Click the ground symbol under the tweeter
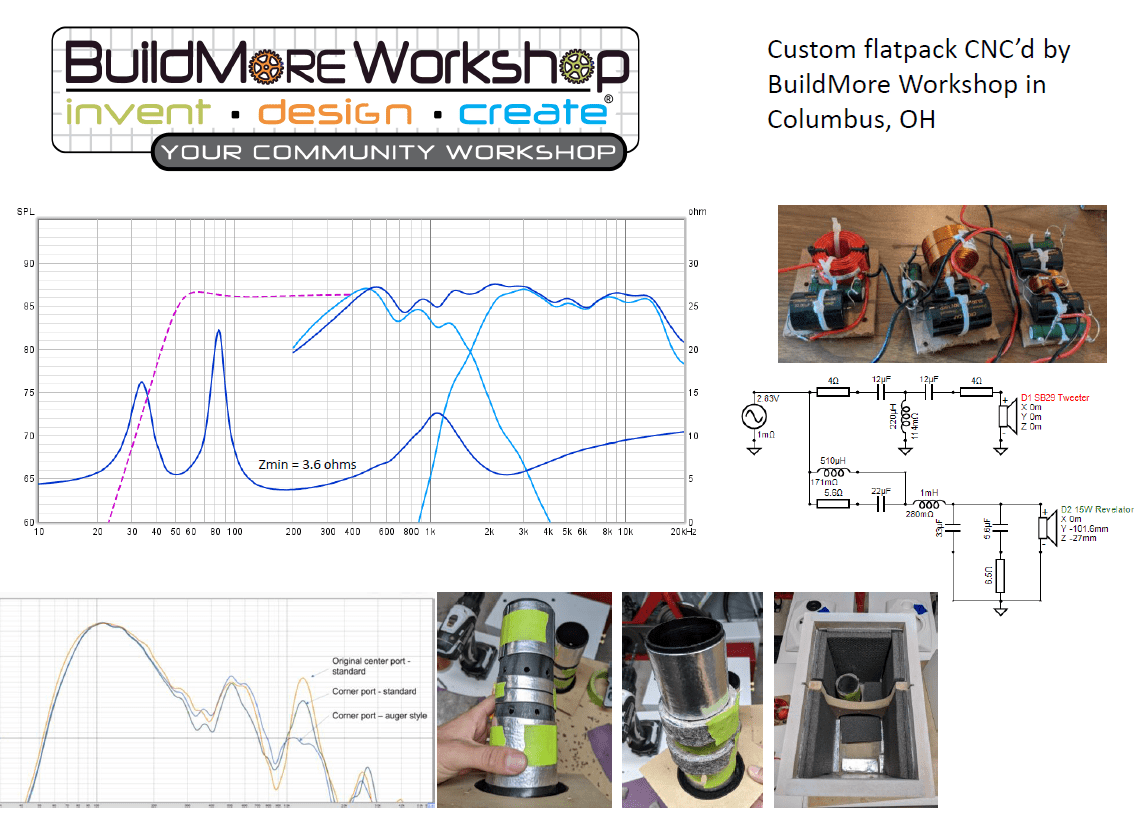The height and width of the screenshot is (816, 1143). tap(1000, 451)
